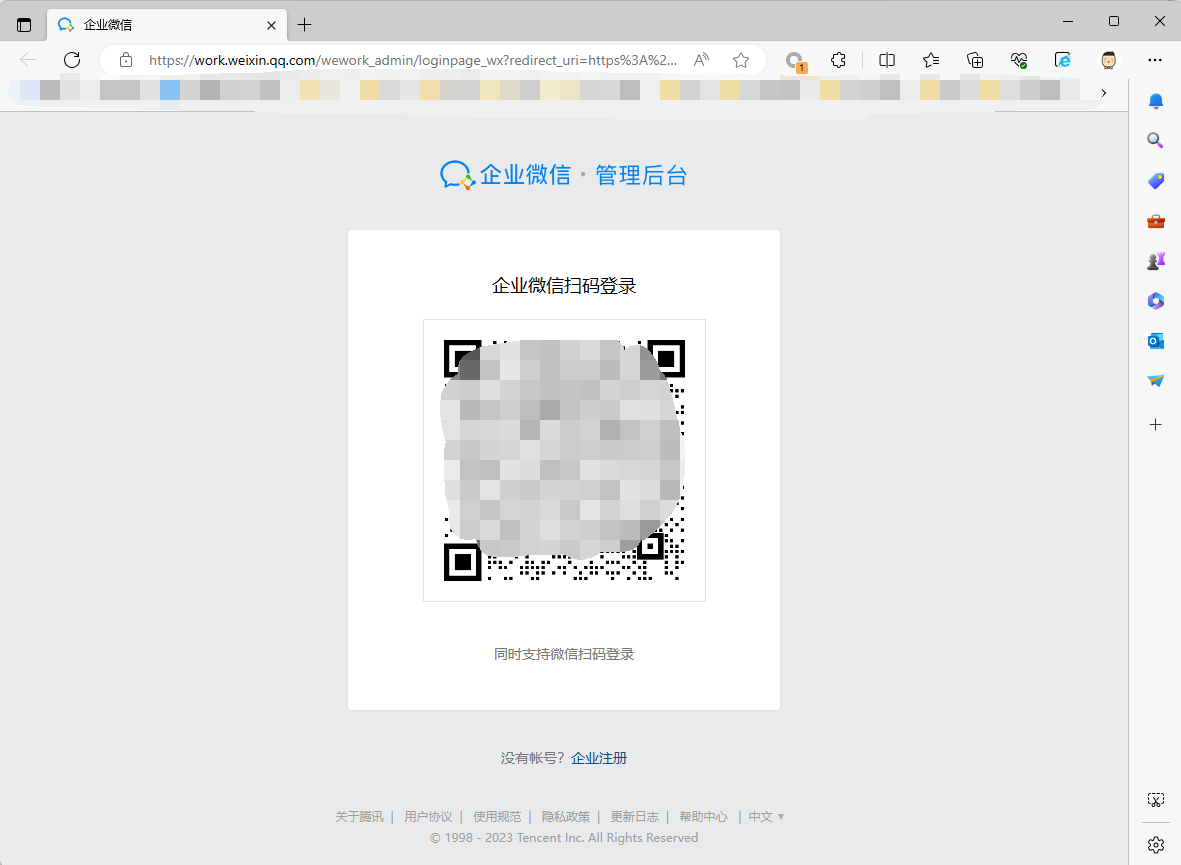Enable split screen view
1181x865 pixels.
pos(887,60)
